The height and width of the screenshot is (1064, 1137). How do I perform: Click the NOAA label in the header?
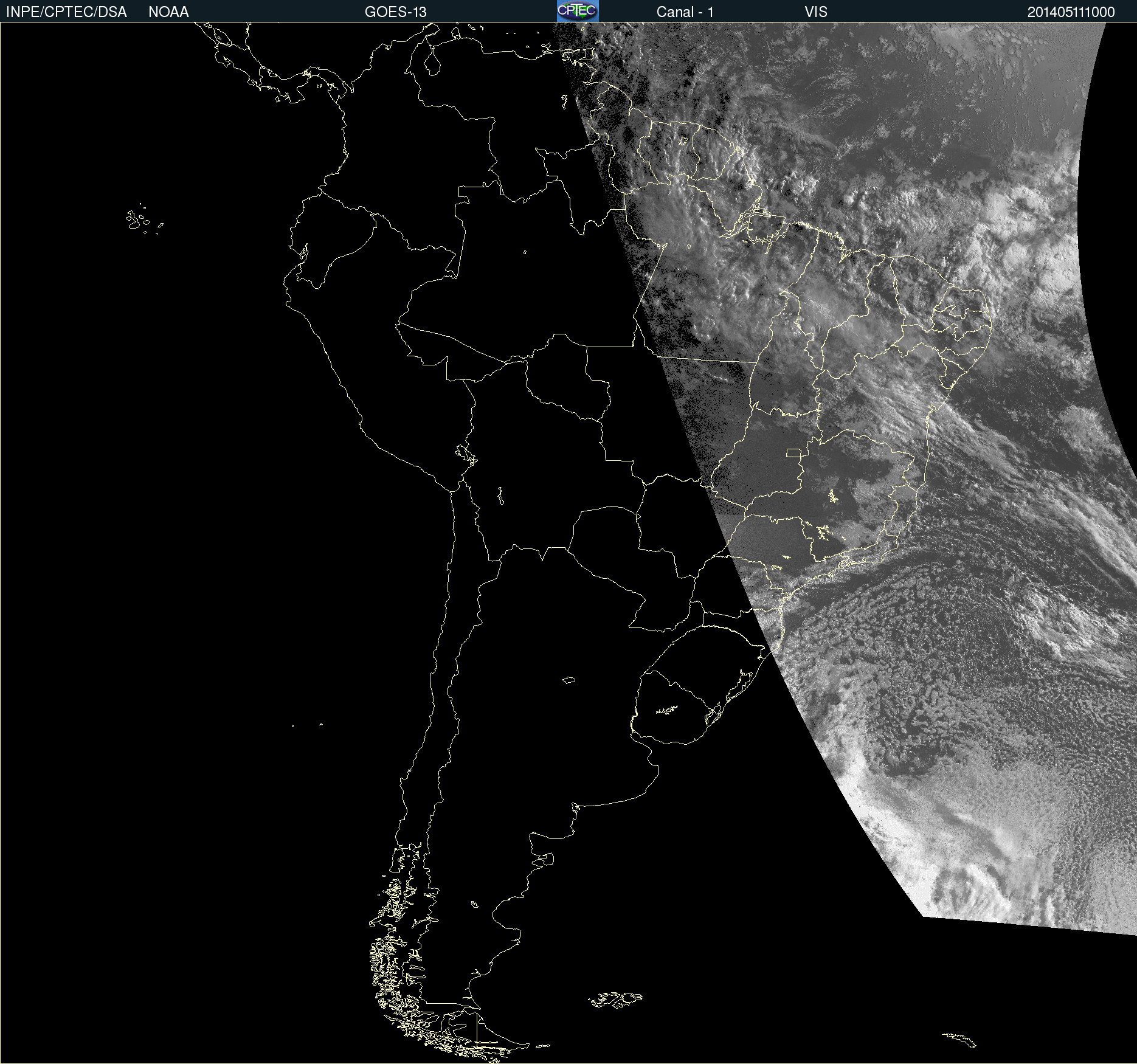click(168, 12)
